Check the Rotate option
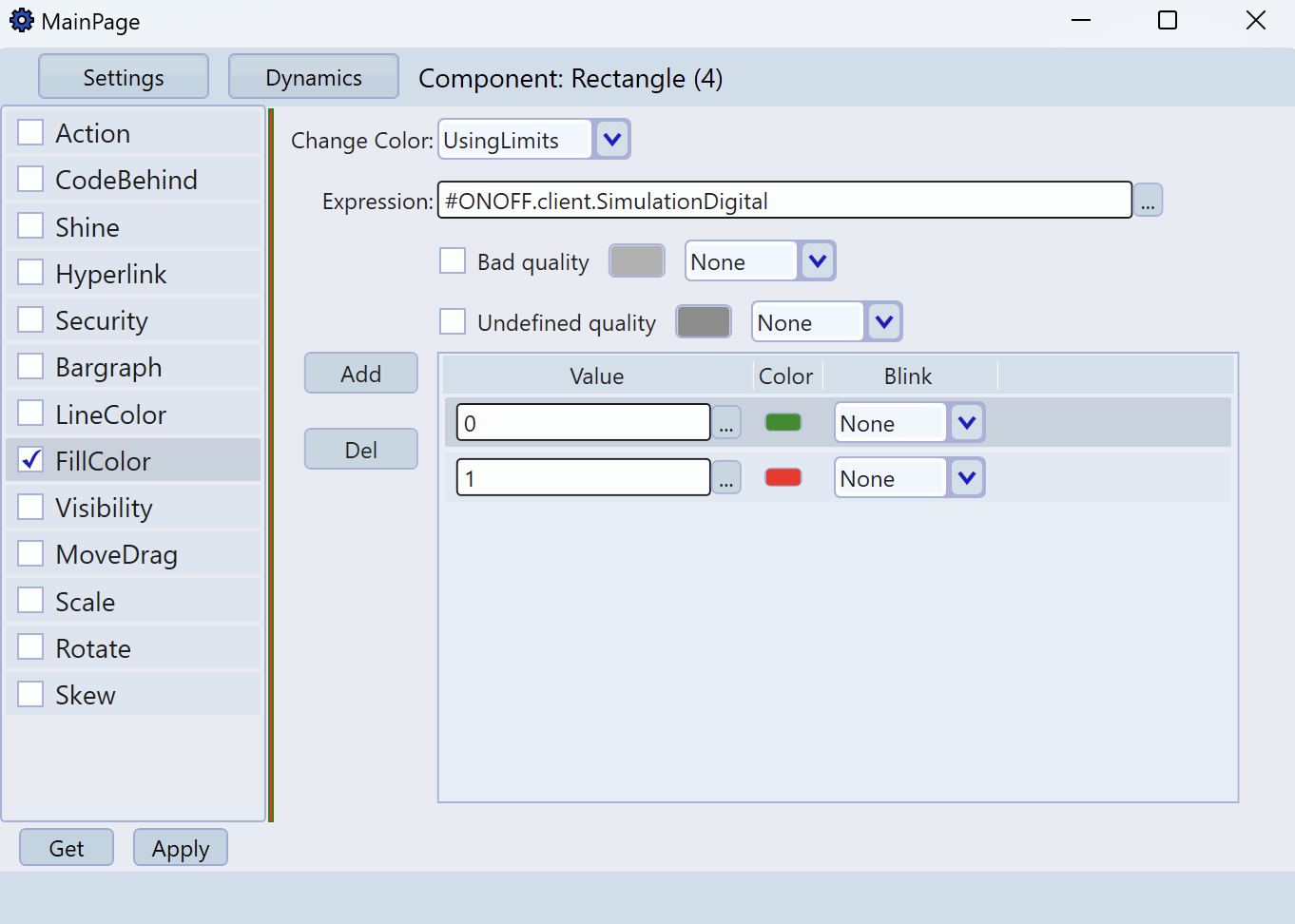Image resolution: width=1295 pixels, height=924 pixels. (30, 647)
